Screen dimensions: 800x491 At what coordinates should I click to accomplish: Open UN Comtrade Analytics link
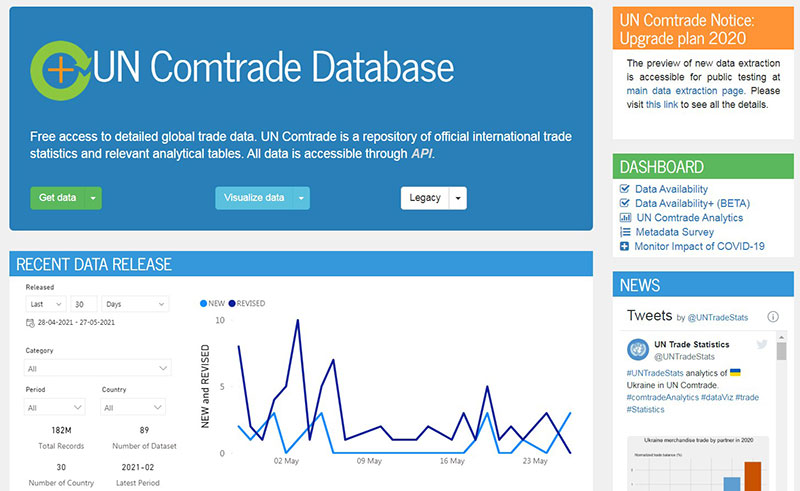point(689,217)
